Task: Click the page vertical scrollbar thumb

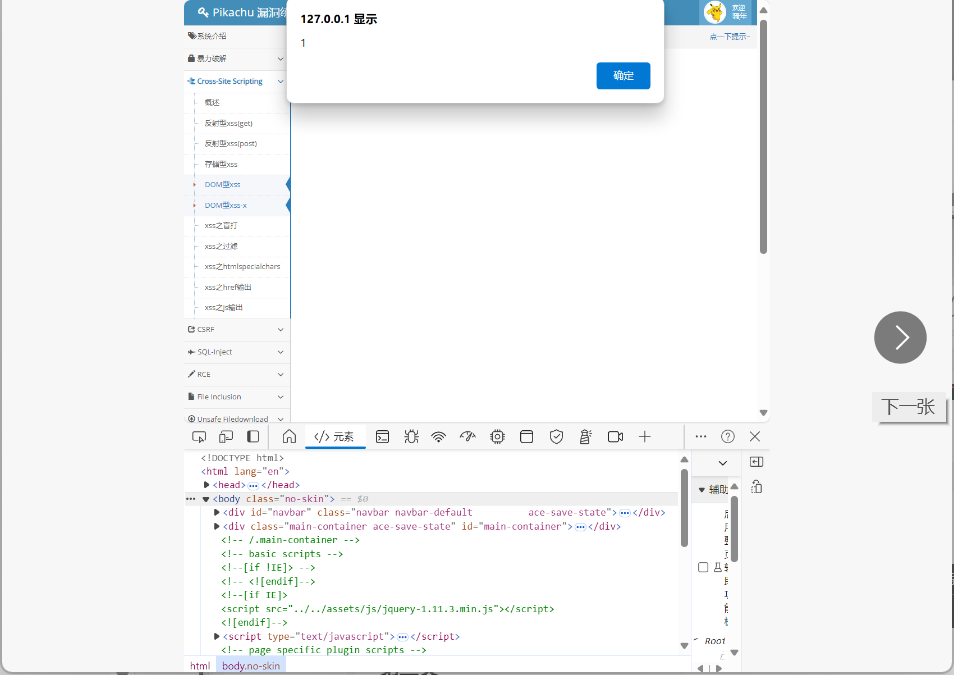Action: click(x=763, y=137)
